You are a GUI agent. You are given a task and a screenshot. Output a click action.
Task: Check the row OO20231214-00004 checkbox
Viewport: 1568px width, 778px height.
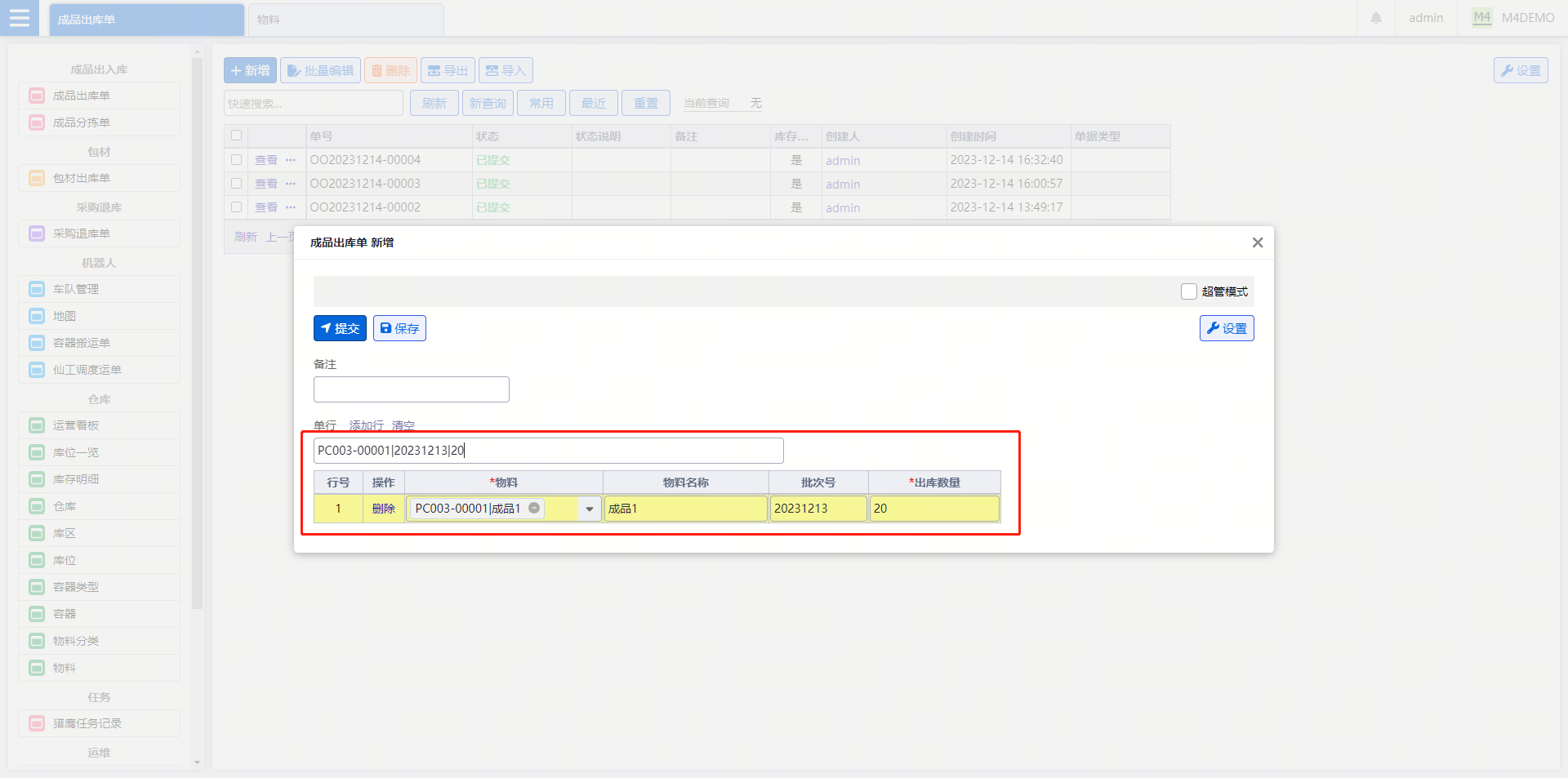coord(236,160)
